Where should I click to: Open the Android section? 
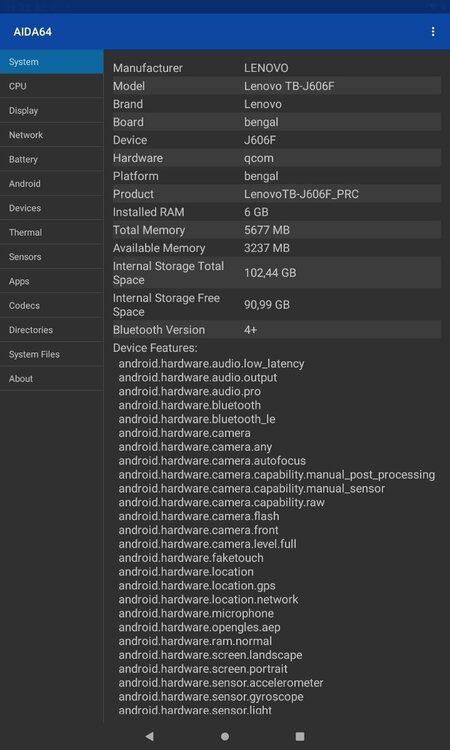pos(52,184)
